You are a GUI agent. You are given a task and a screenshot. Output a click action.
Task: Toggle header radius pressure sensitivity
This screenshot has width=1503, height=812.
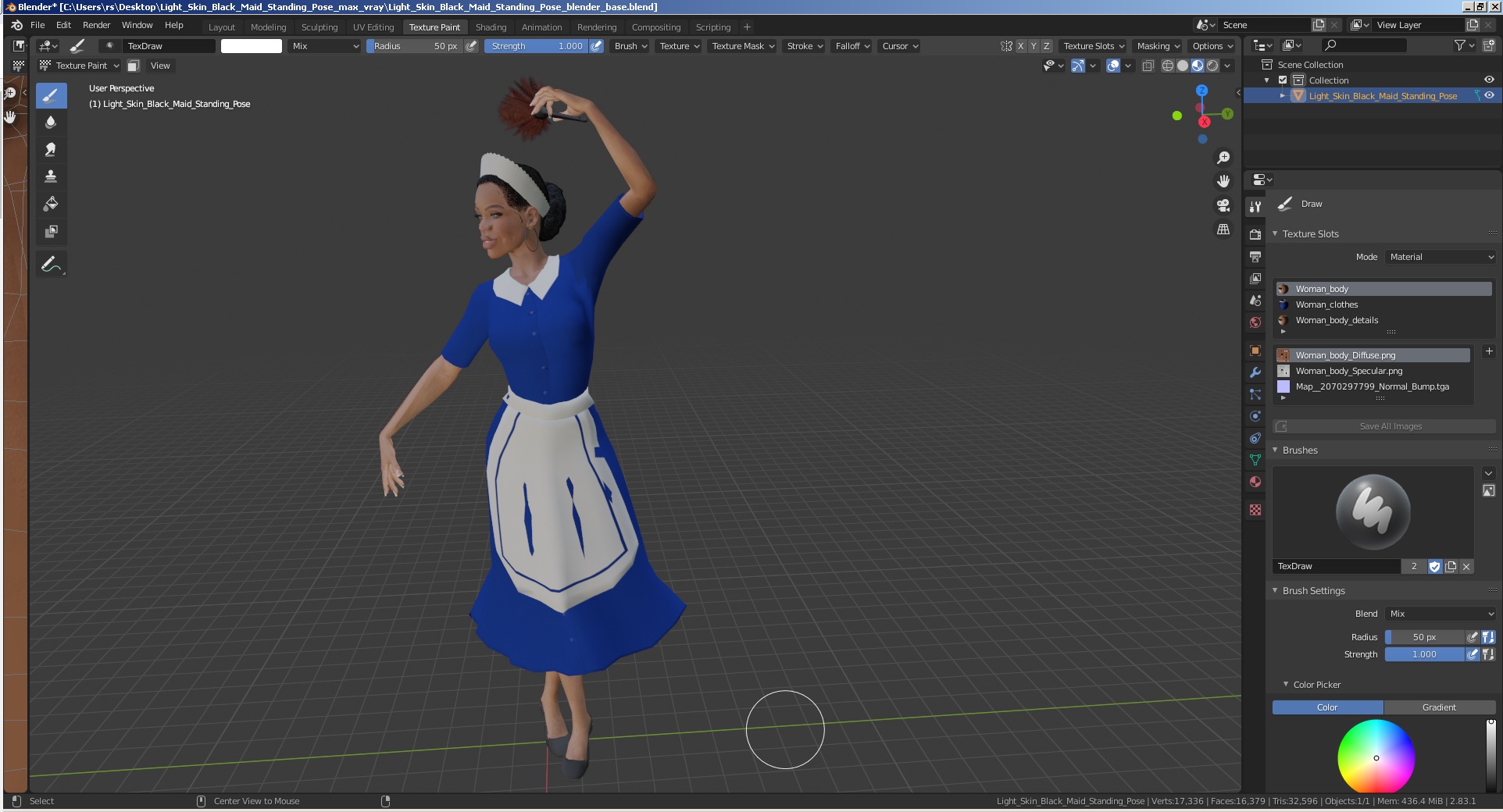[x=471, y=46]
